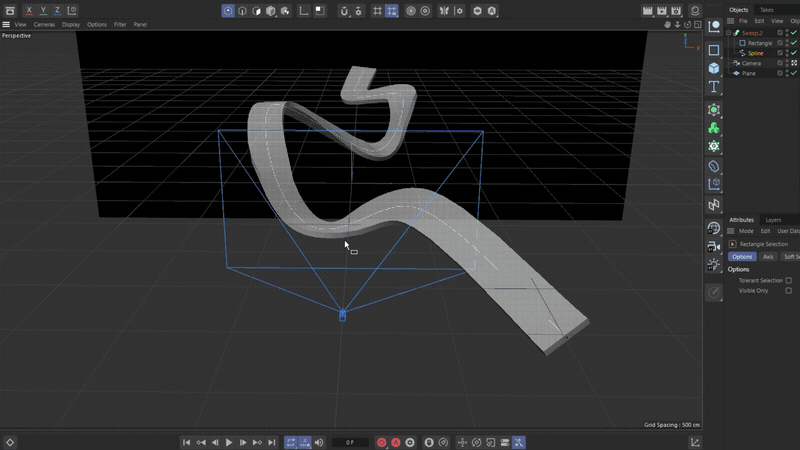
Task: Open the Generators subdivision icon
Action: 714,110
